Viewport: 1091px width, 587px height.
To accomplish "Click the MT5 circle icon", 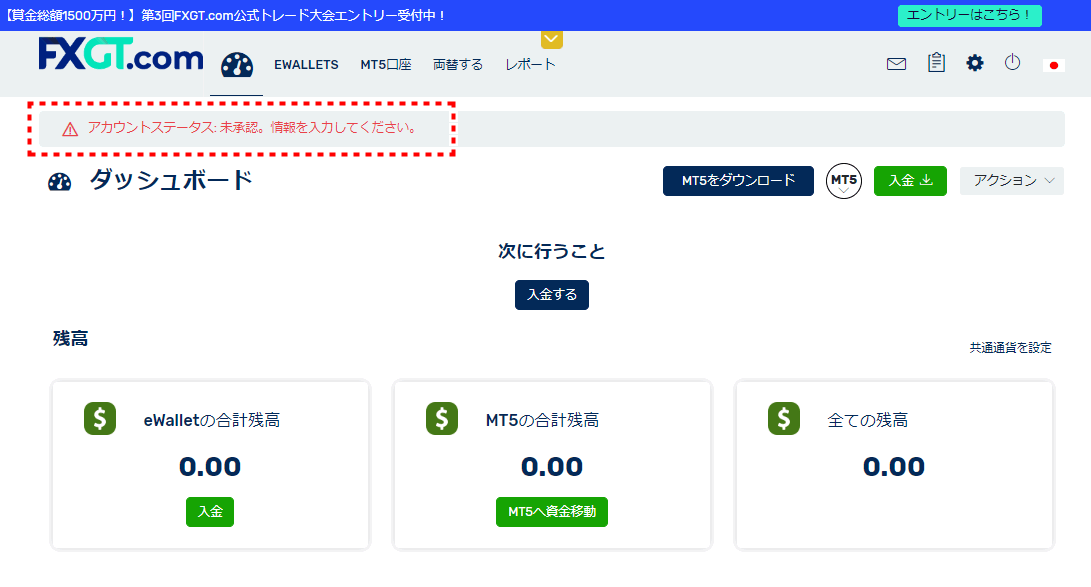I will coord(843,181).
